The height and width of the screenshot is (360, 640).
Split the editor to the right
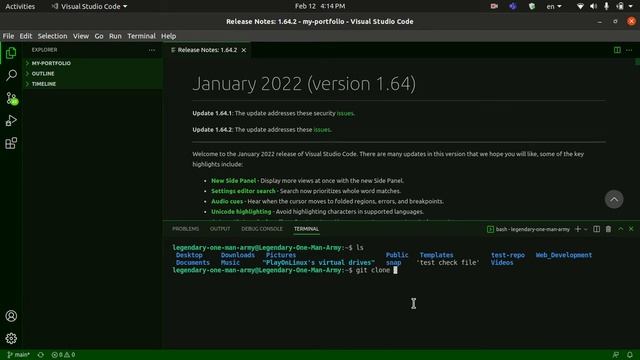(617, 50)
